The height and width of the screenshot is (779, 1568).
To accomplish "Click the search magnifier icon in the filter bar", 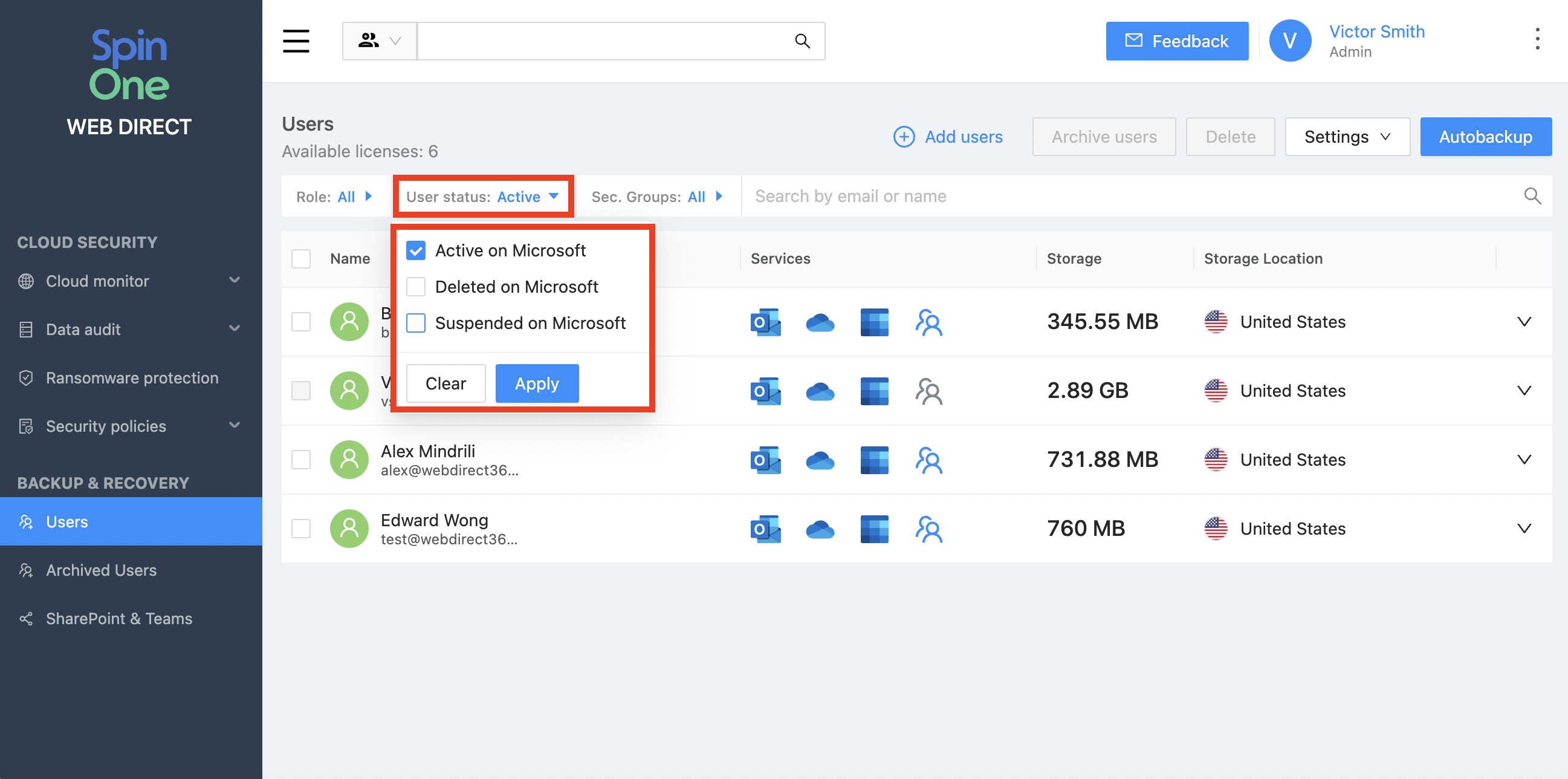I will [x=1533, y=196].
